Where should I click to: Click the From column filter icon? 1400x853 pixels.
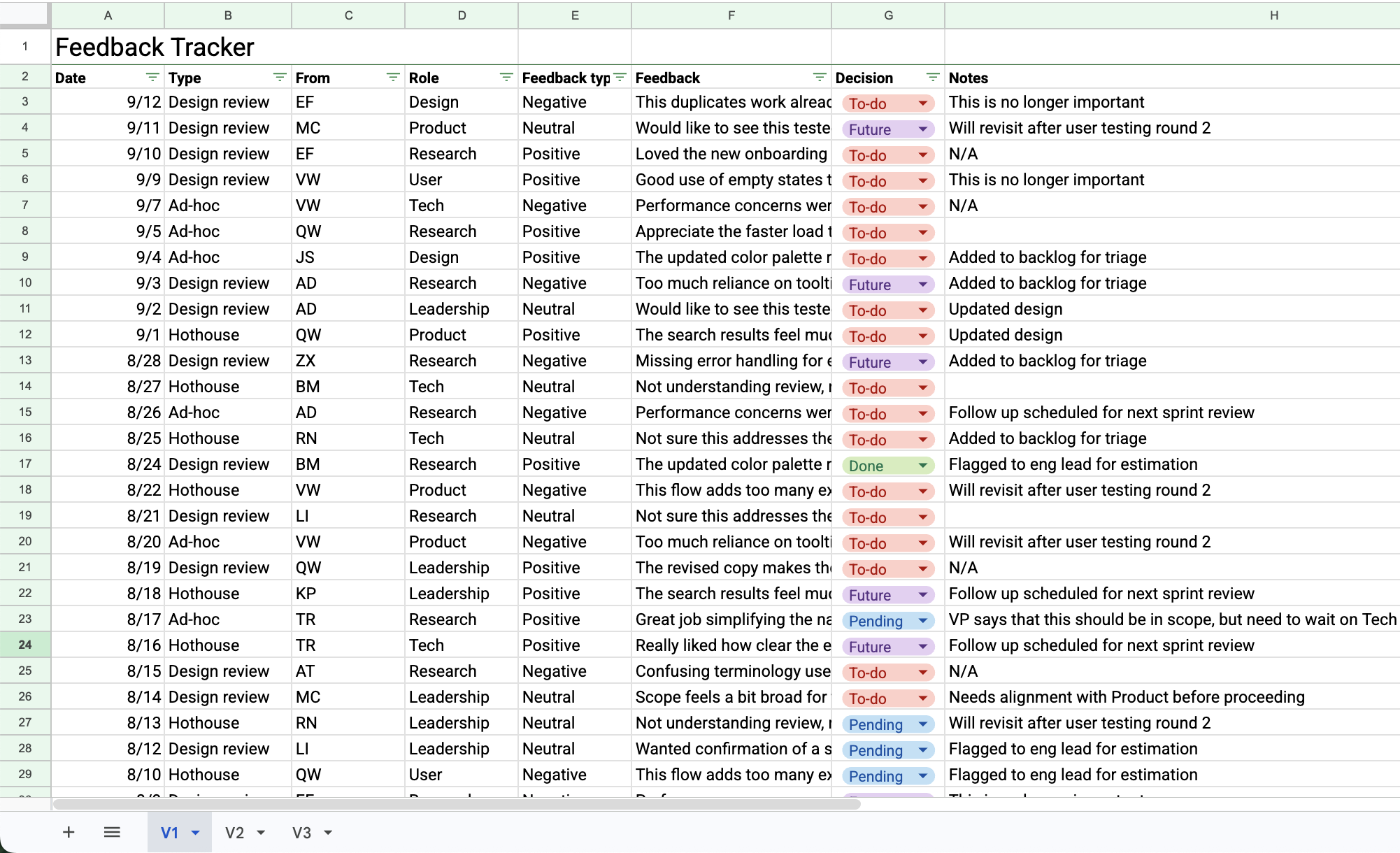393,77
